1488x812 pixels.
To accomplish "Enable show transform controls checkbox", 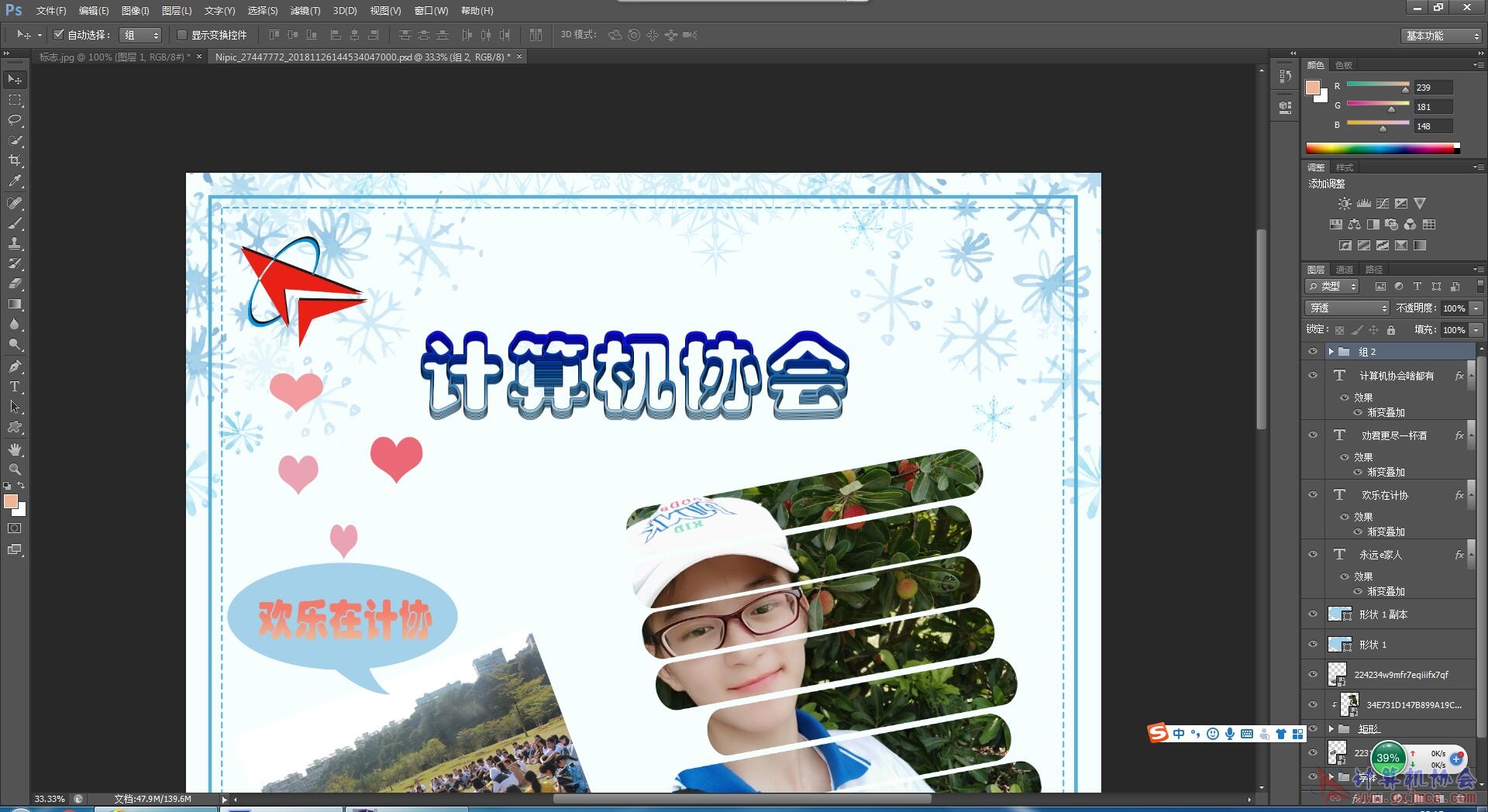I will point(182,35).
